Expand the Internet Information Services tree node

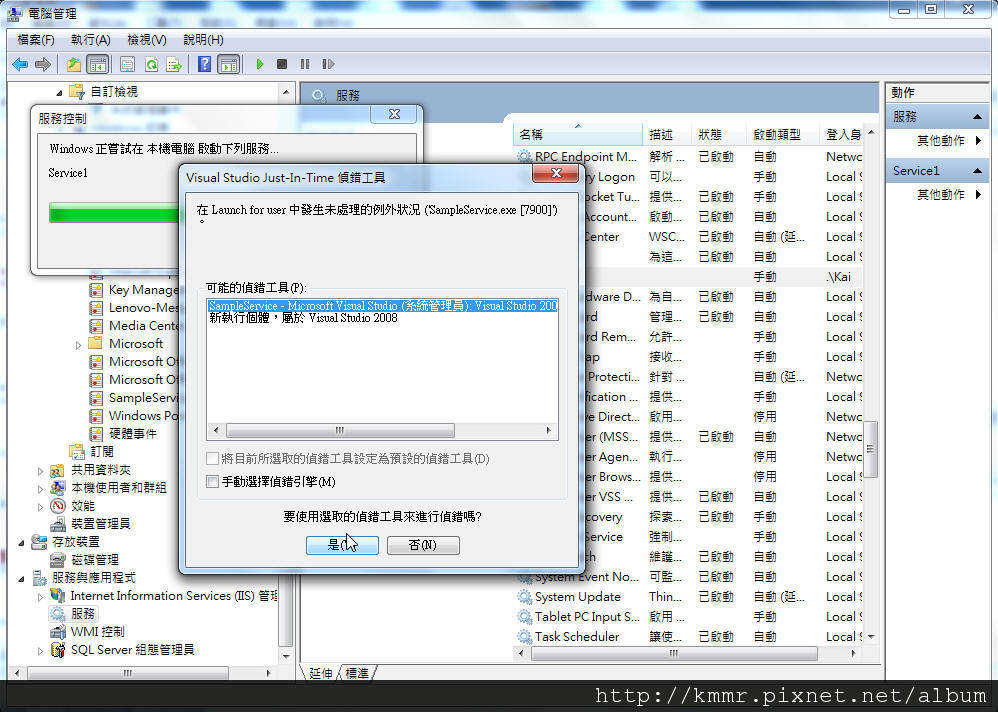40,597
